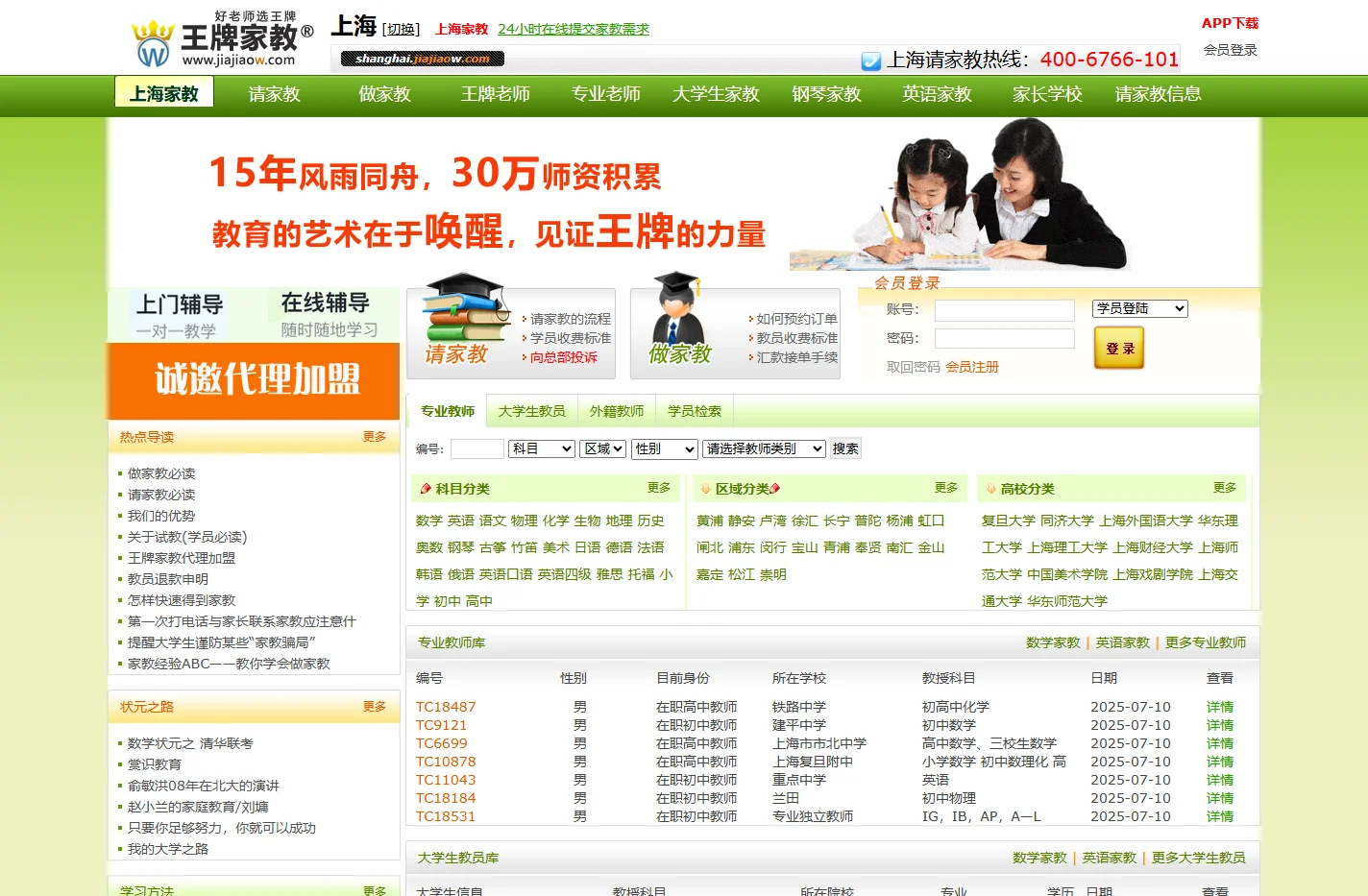The height and width of the screenshot is (896, 1368).
Task: Click the 搜索 search button
Action: tap(845, 448)
